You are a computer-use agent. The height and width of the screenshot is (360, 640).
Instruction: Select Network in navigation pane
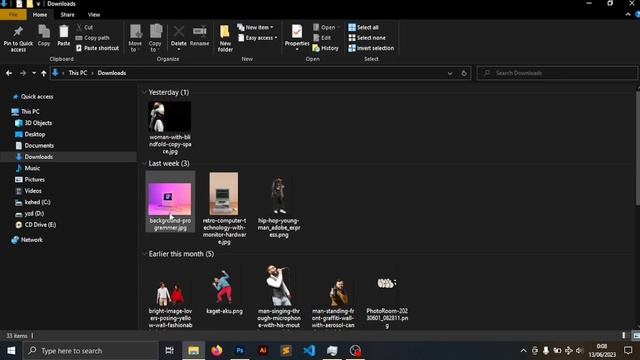31,240
